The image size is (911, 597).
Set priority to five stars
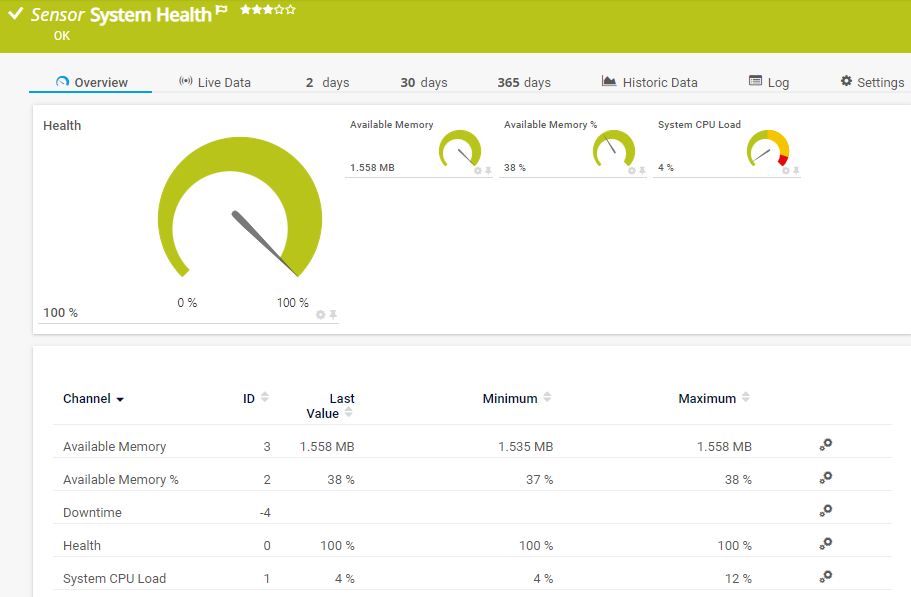click(x=291, y=9)
